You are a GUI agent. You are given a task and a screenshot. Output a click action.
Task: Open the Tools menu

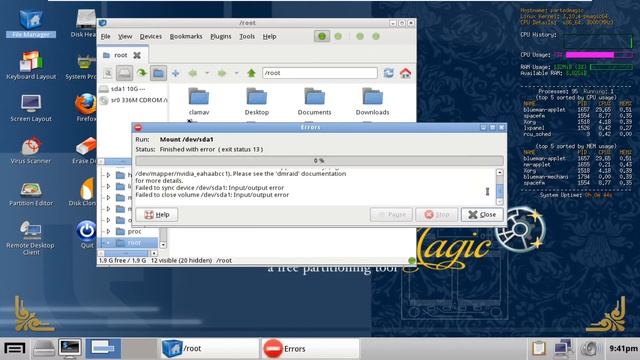[247, 36]
